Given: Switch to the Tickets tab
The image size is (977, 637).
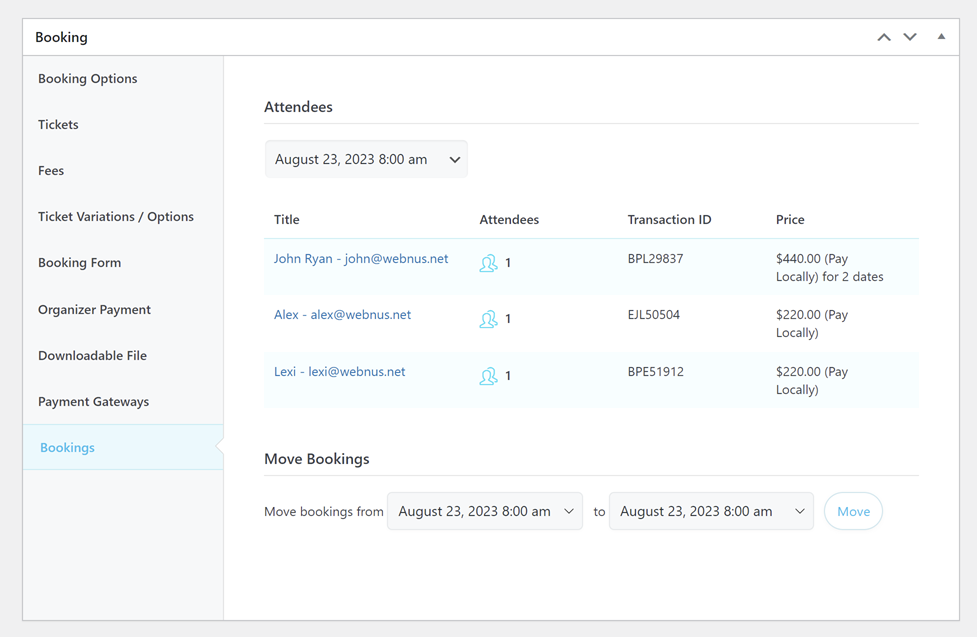Looking at the screenshot, I should coord(58,124).
